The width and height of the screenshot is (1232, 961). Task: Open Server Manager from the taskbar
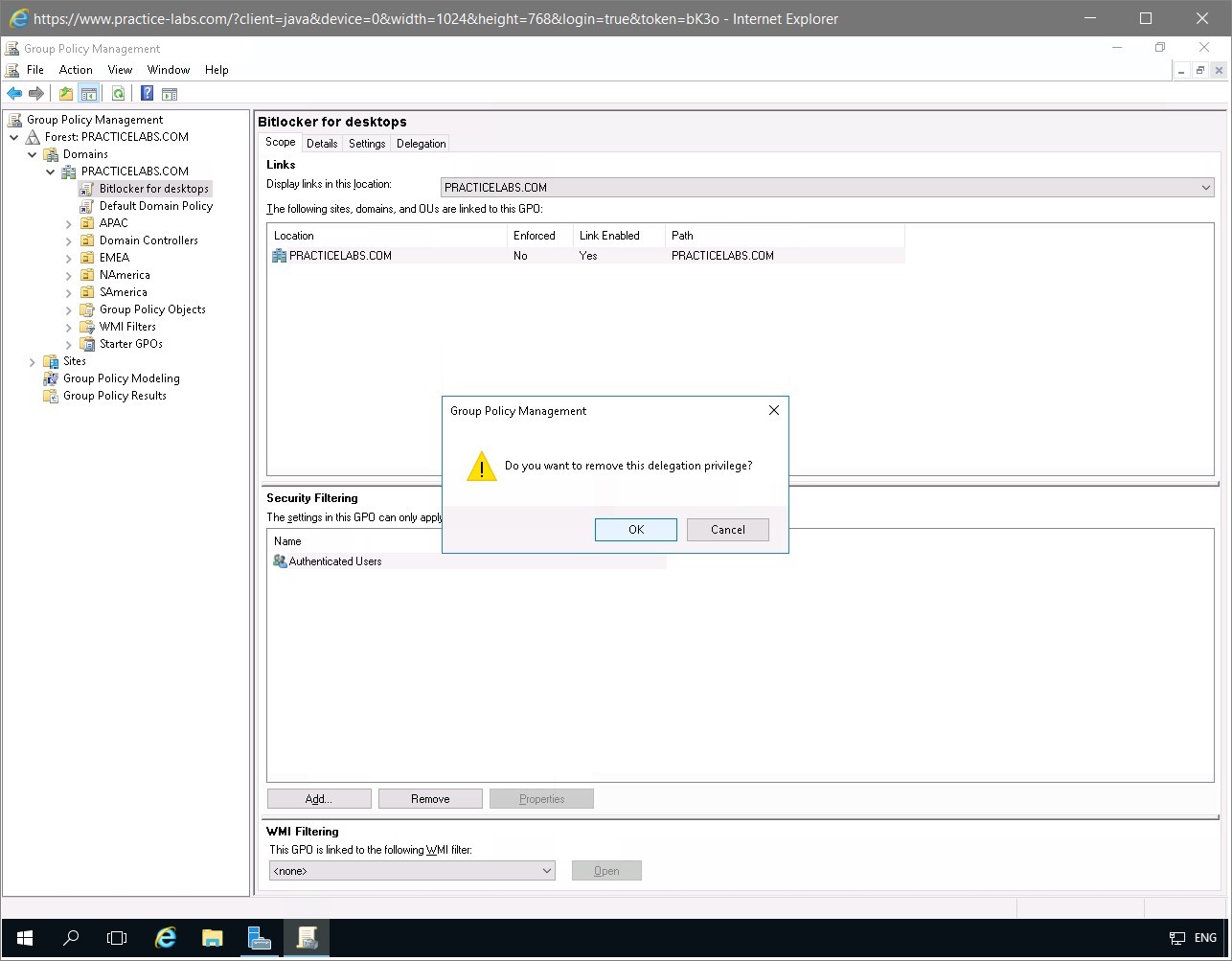pos(260,938)
